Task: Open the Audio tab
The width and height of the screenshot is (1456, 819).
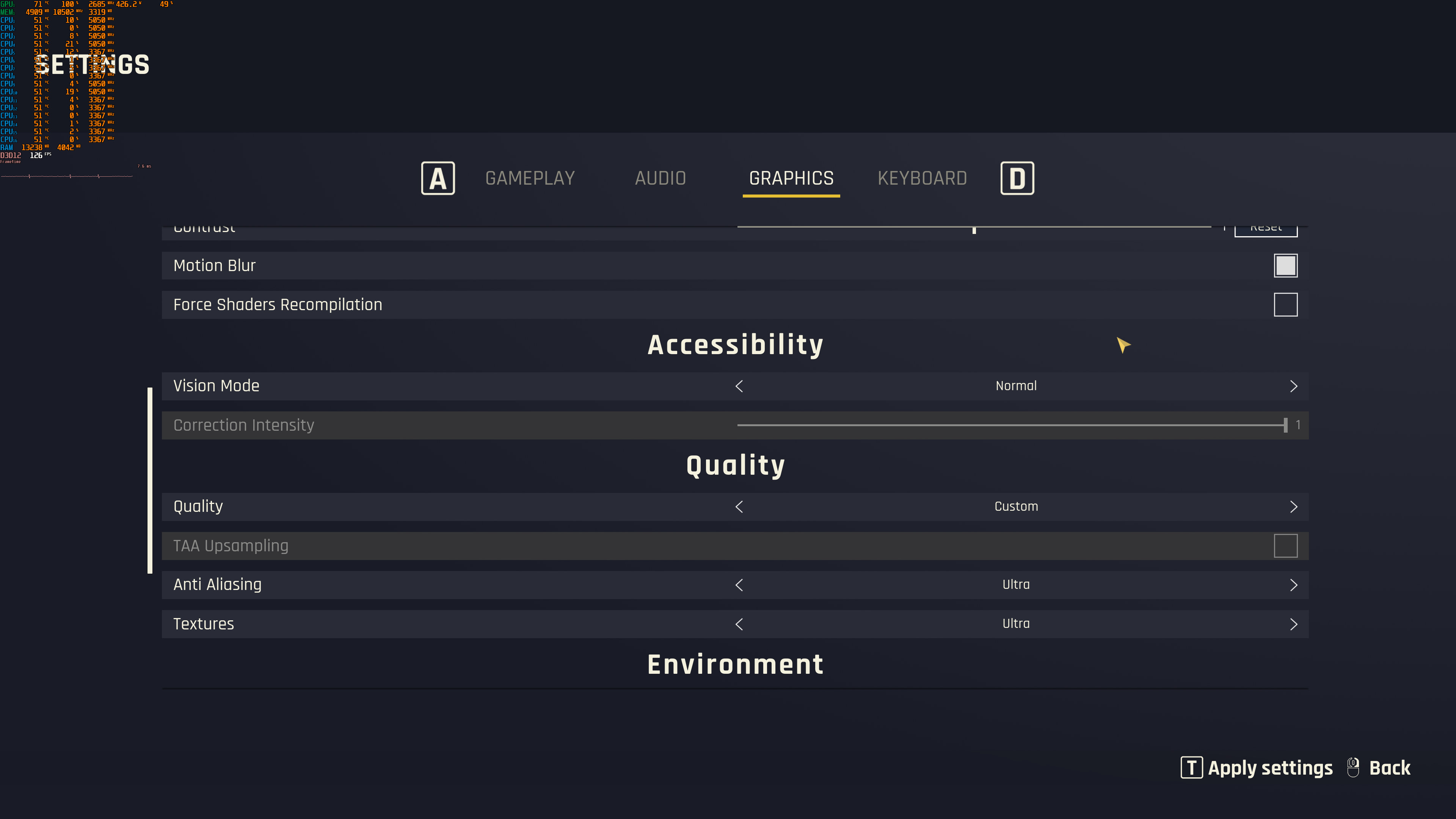Action: pos(660,178)
